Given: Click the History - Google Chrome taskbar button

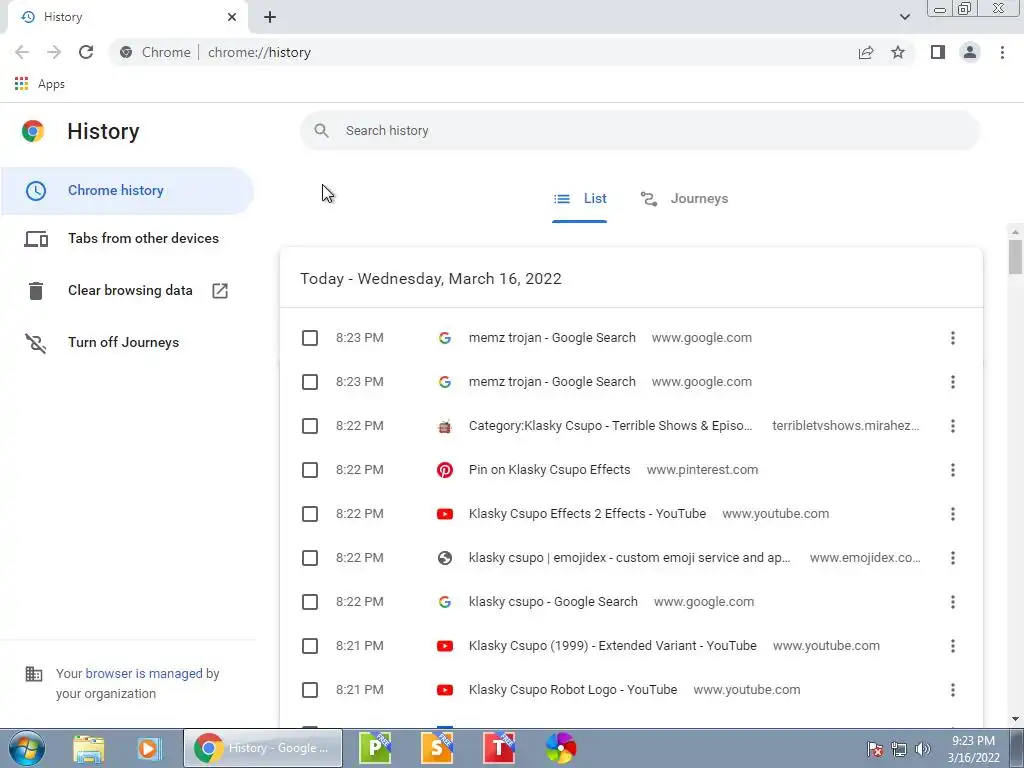Looking at the screenshot, I should pyautogui.click(x=263, y=748).
